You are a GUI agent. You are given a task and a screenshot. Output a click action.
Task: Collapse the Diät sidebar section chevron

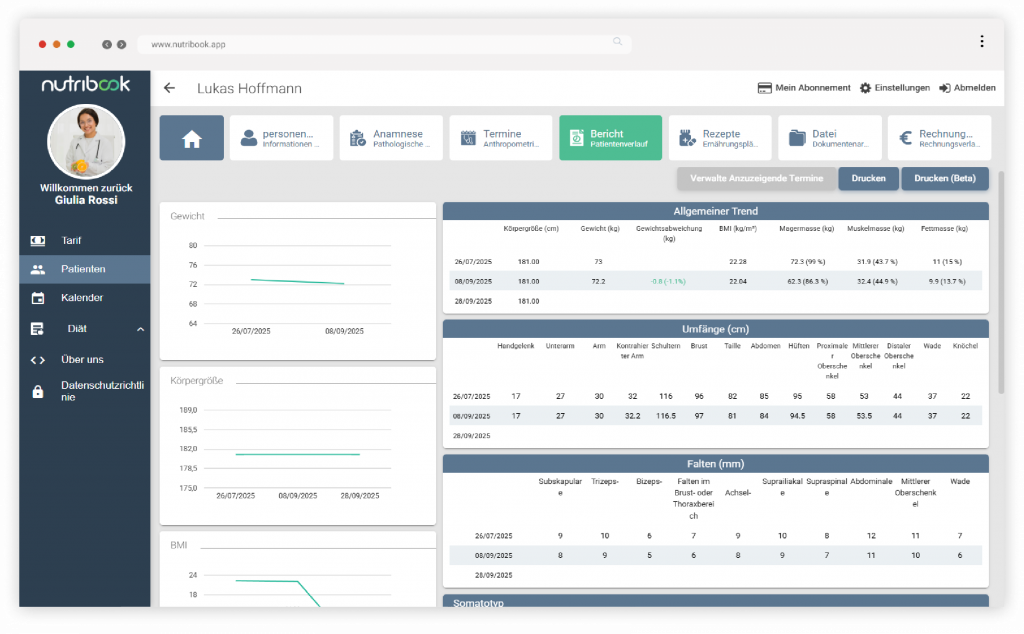pos(140,329)
